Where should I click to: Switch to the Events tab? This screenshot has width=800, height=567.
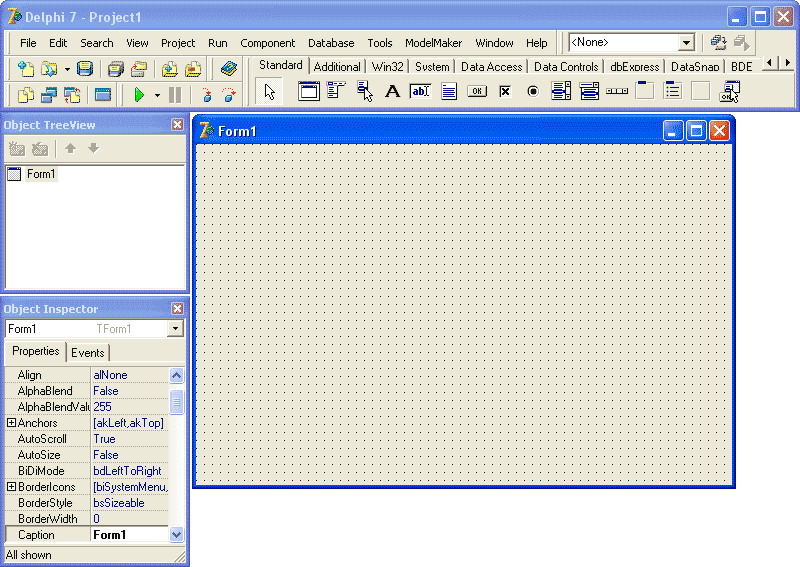pyautogui.click(x=88, y=353)
